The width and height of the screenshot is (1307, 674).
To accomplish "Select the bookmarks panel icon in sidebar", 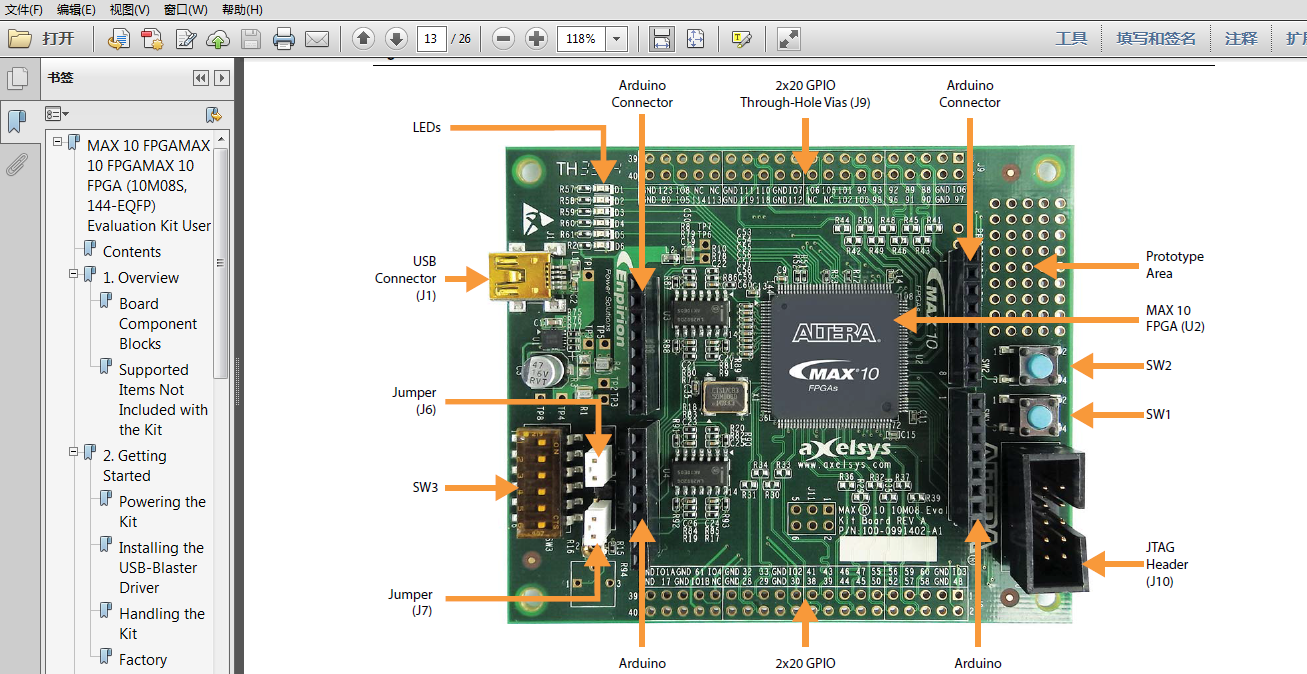I will click(17, 122).
